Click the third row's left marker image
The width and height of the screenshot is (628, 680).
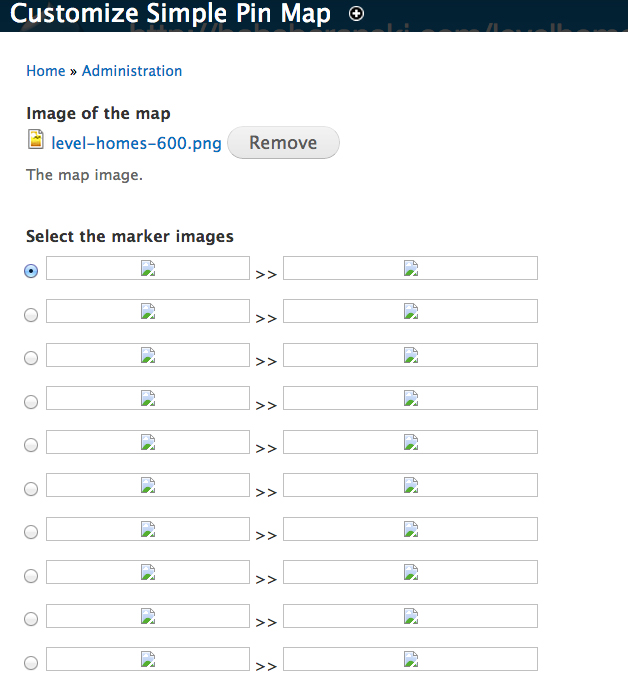(148, 355)
